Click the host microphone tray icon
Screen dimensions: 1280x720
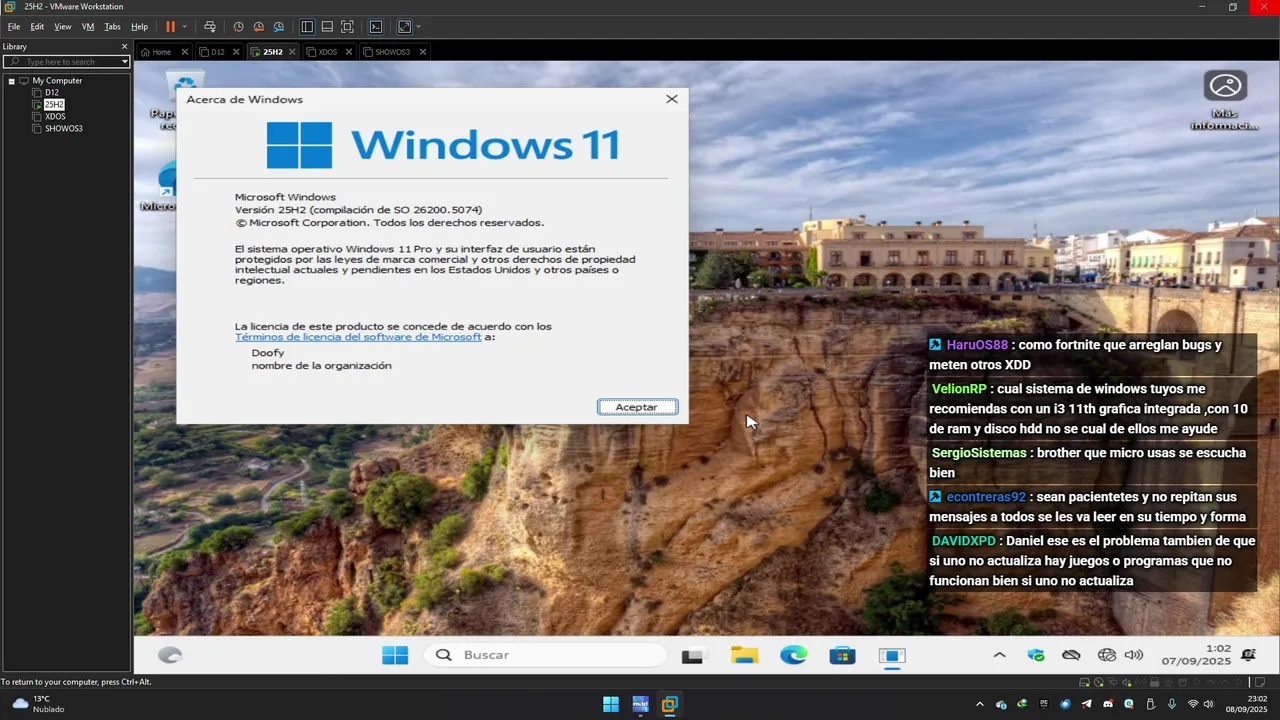[x=1171, y=704]
